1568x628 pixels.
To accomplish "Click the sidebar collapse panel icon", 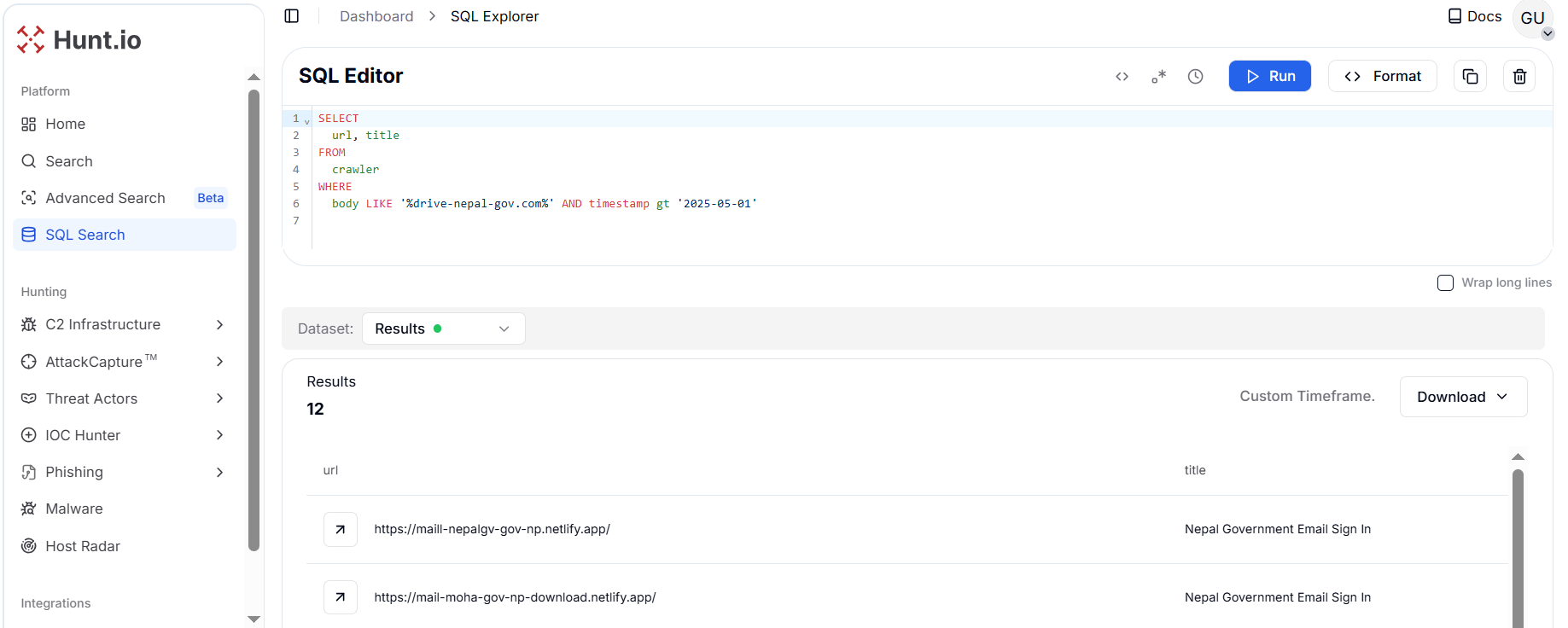I will [x=292, y=16].
